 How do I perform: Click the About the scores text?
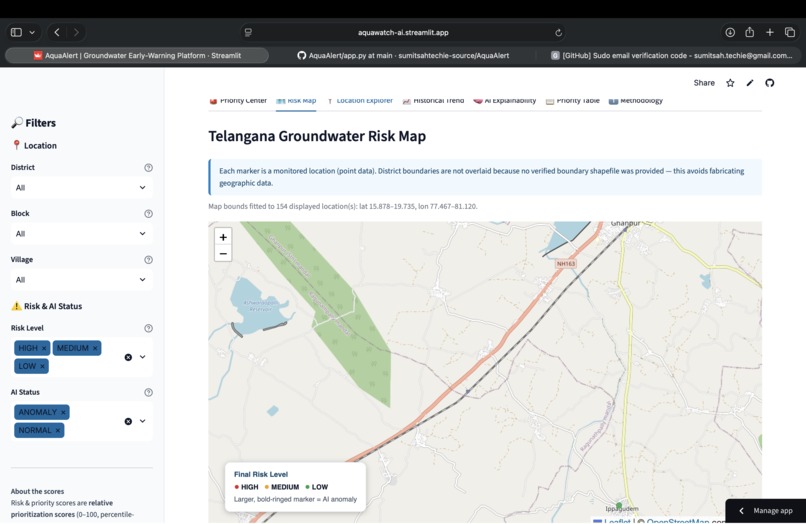point(37,492)
